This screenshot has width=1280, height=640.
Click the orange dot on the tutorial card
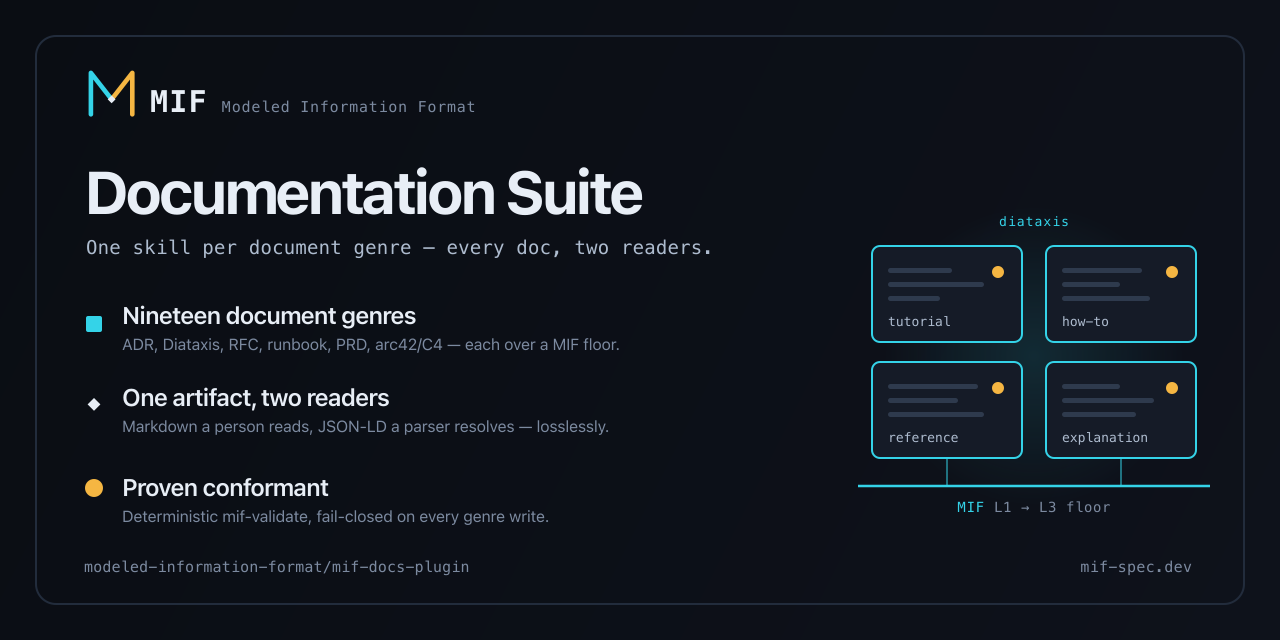coord(998,272)
